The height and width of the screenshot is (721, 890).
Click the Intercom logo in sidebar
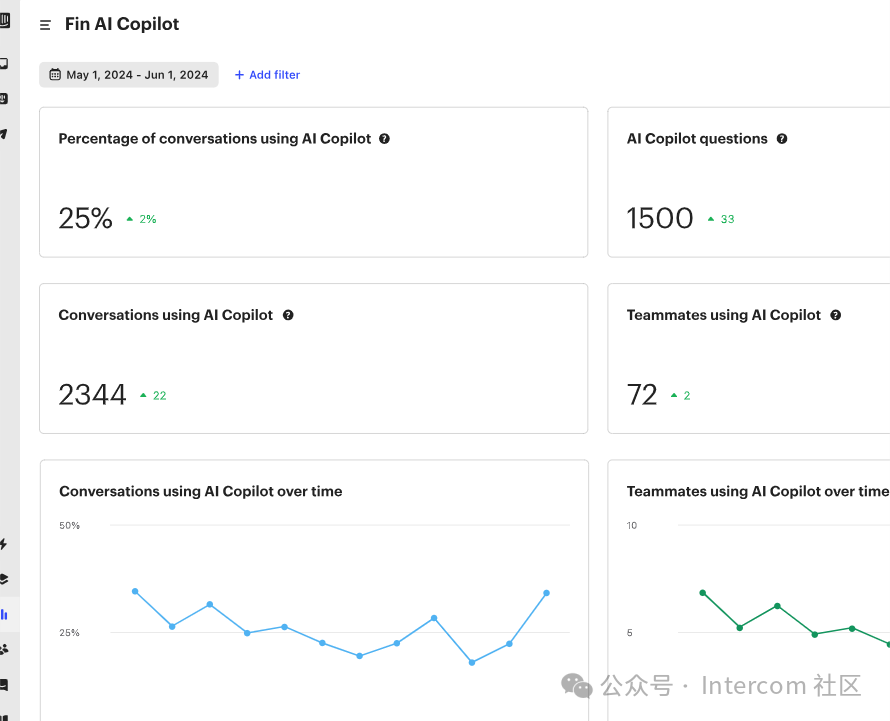point(5,21)
